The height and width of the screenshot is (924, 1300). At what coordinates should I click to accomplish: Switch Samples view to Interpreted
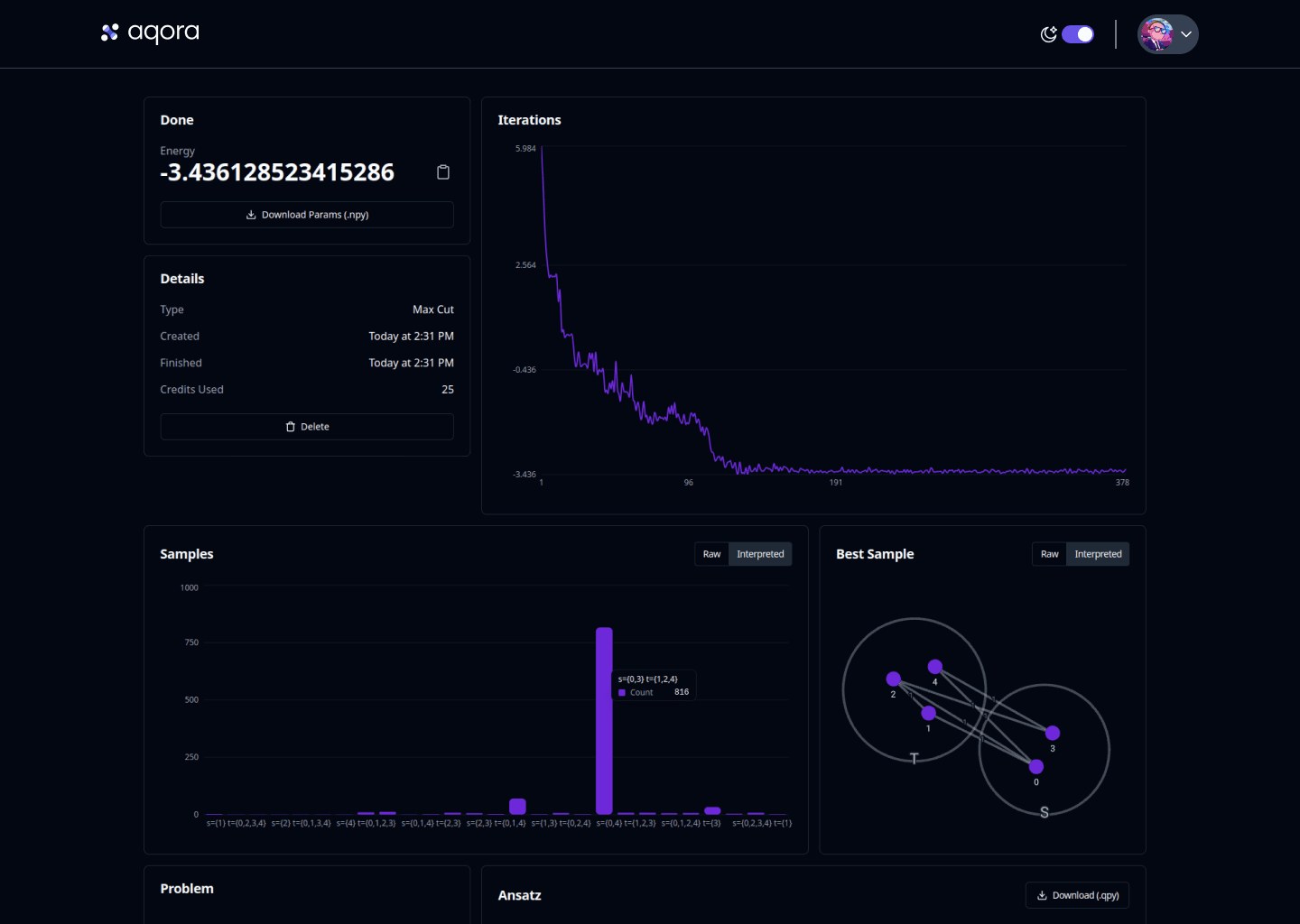pos(760,554)
